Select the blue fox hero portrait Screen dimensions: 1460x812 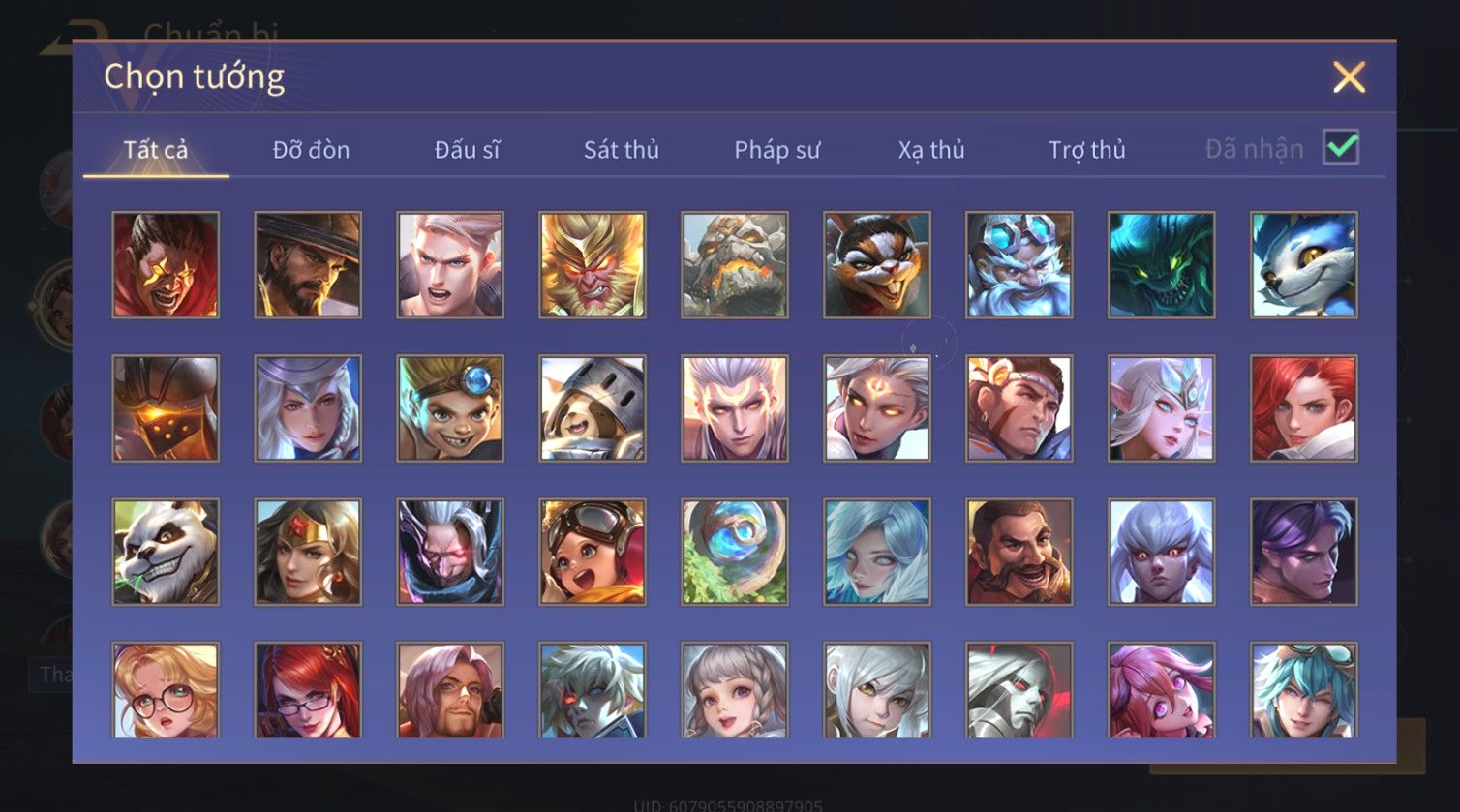(x=1304, y=265)
